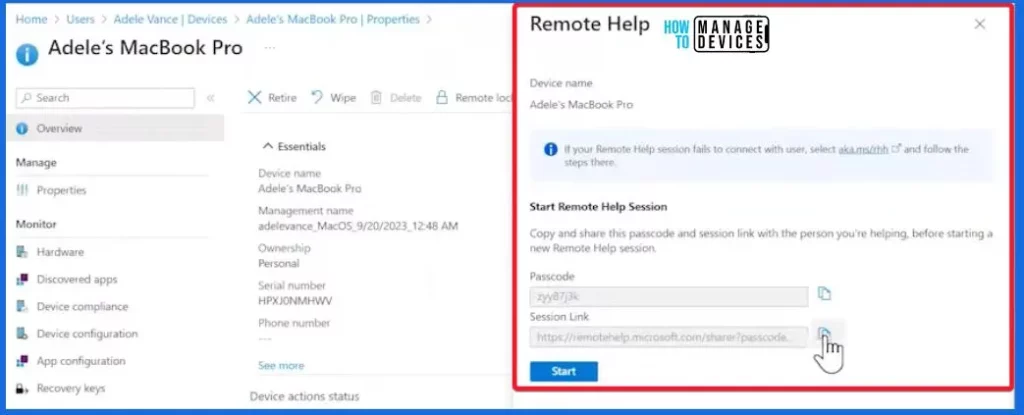Select the serial number HPXJ0NMHWV
The width and height of the screenshot is (1024, 415).
tap(295, 301)
